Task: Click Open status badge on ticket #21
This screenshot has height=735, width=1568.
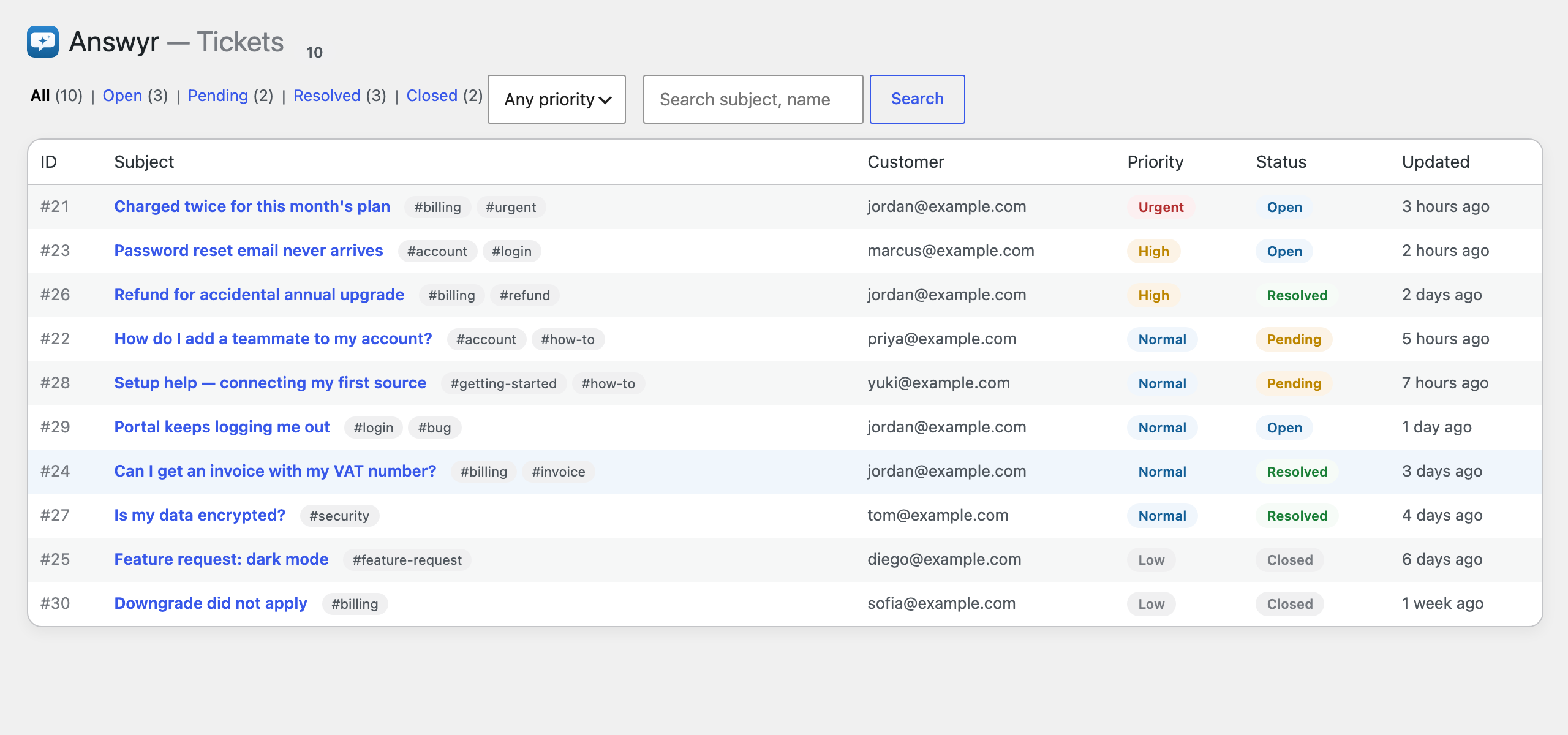Action: (1284, 207)
